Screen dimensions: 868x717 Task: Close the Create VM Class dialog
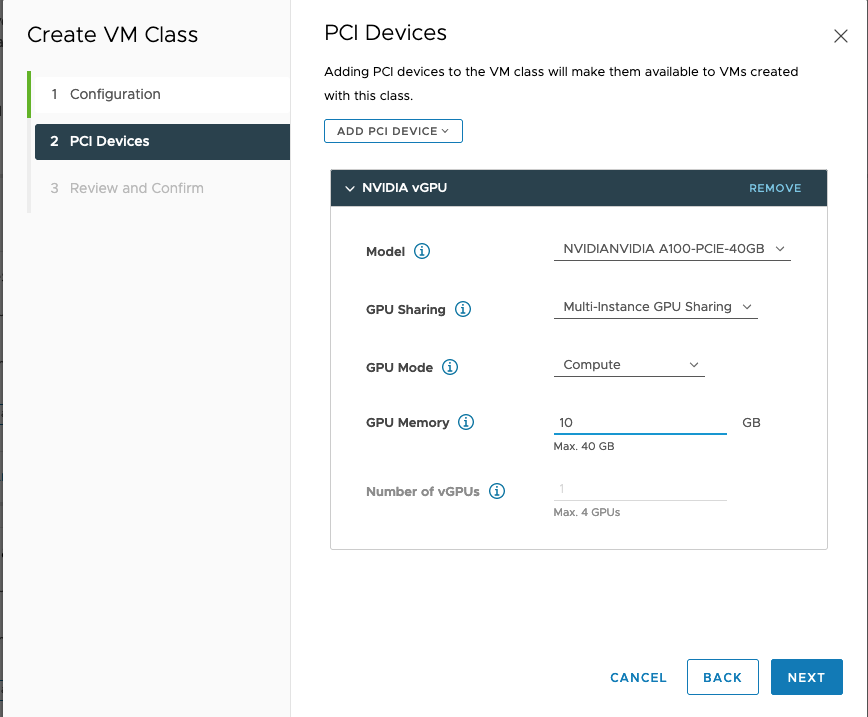(x=840, y=36)
